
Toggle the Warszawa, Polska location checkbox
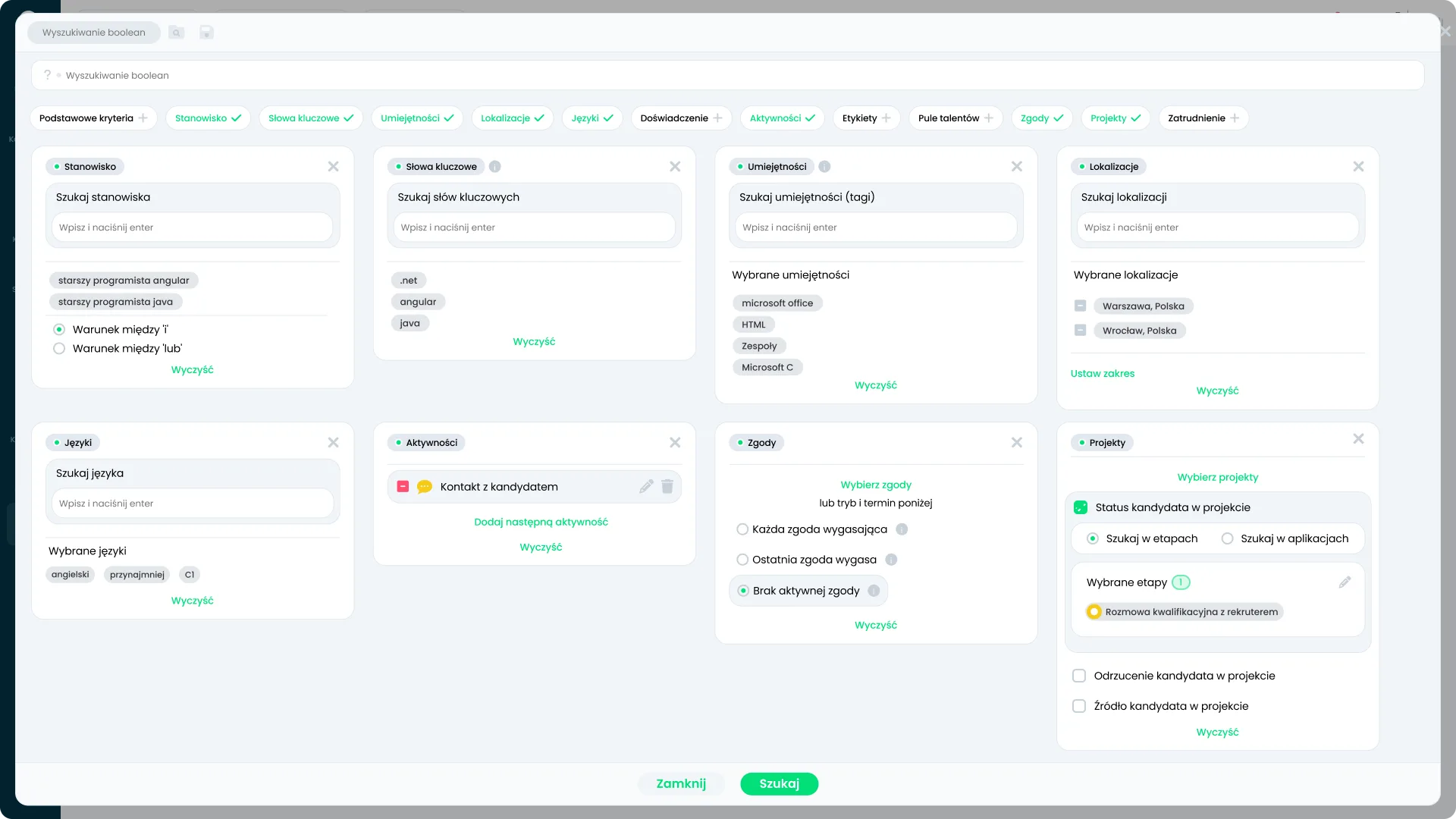(x=1080, y=306)
